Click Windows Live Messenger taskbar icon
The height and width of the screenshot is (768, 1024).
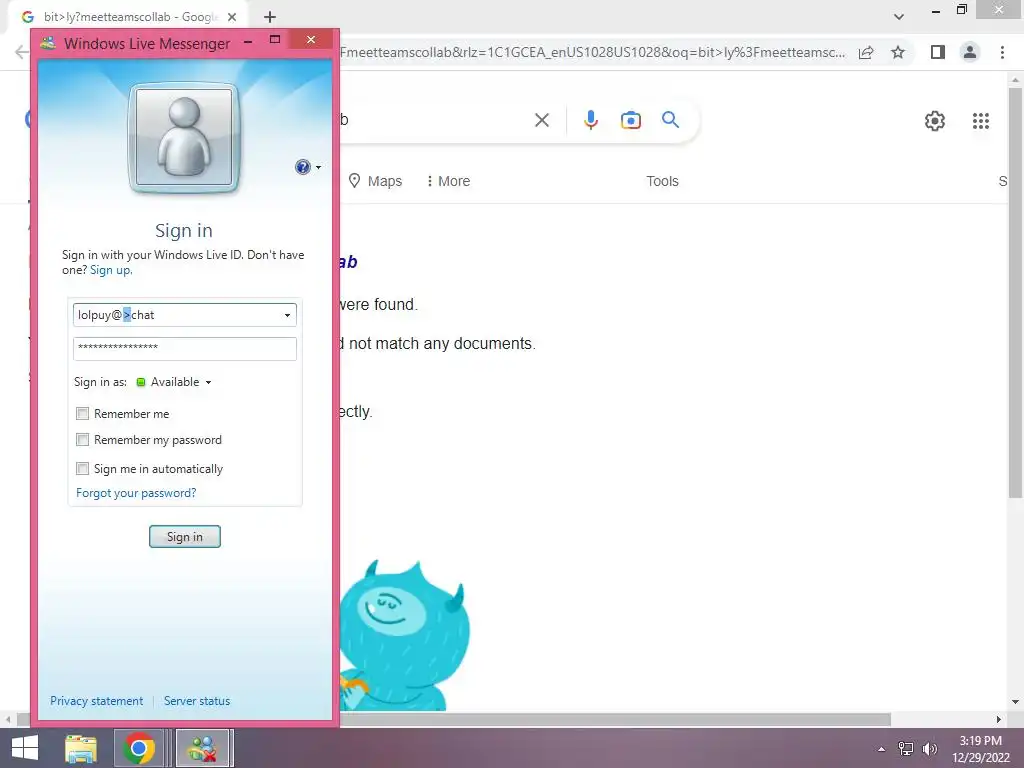(x=202, y=748)
